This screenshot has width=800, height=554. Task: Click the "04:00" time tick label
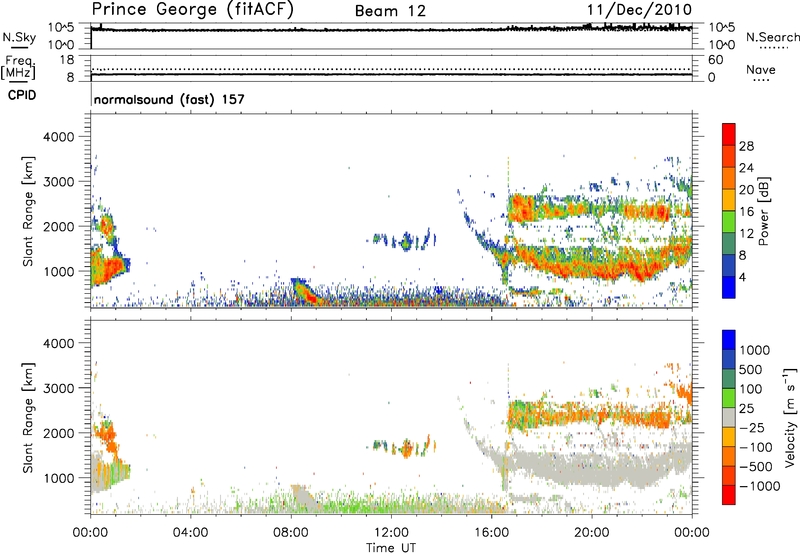click(x=190, y=533)
